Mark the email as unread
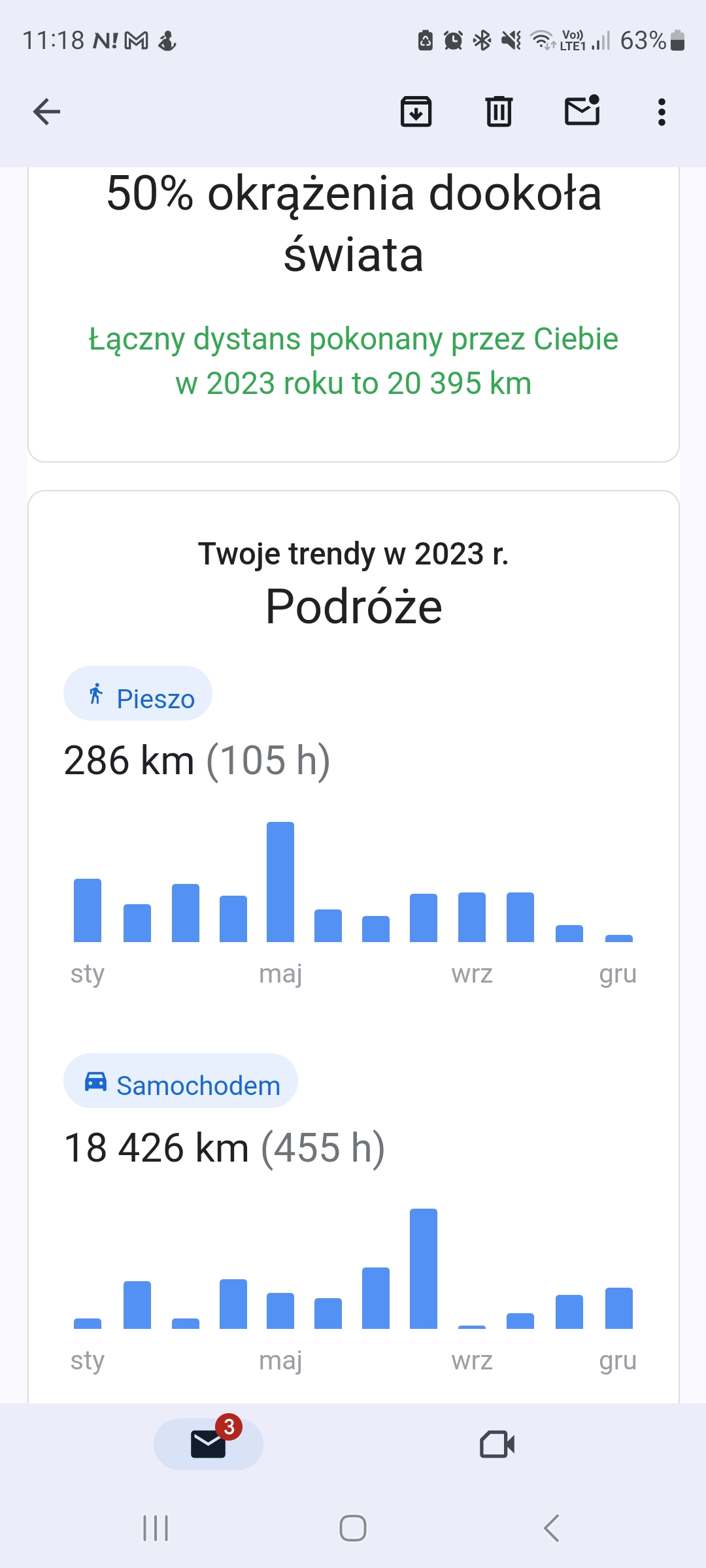The width and height of the screenshot is (706, 1568). 582,110
